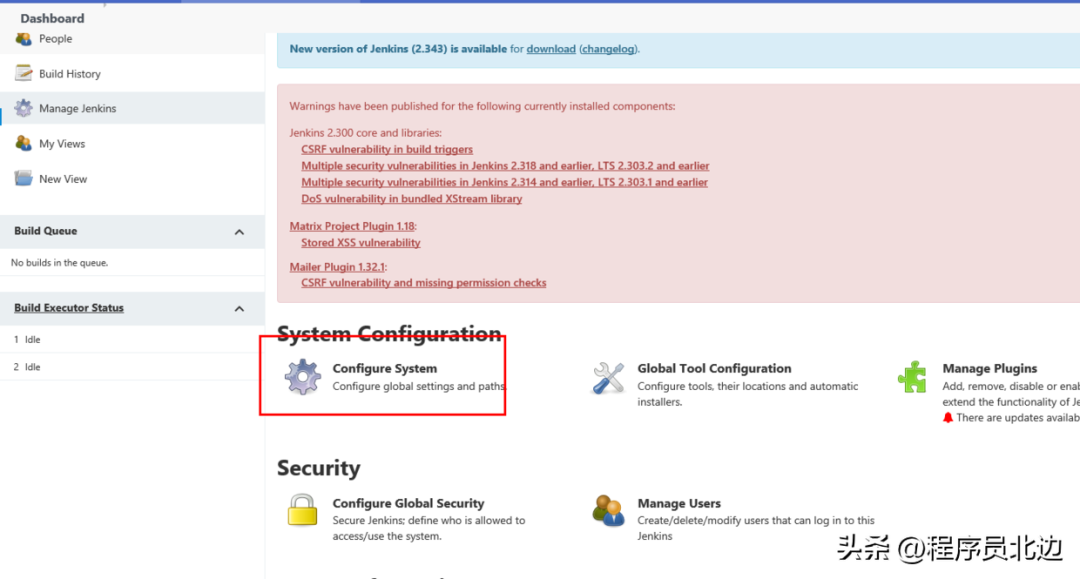The width and height of the screenshot is (1080, 579).
Task: Open the Mailer Plugin 1.32.1 link
Action: tap(337, 266)
